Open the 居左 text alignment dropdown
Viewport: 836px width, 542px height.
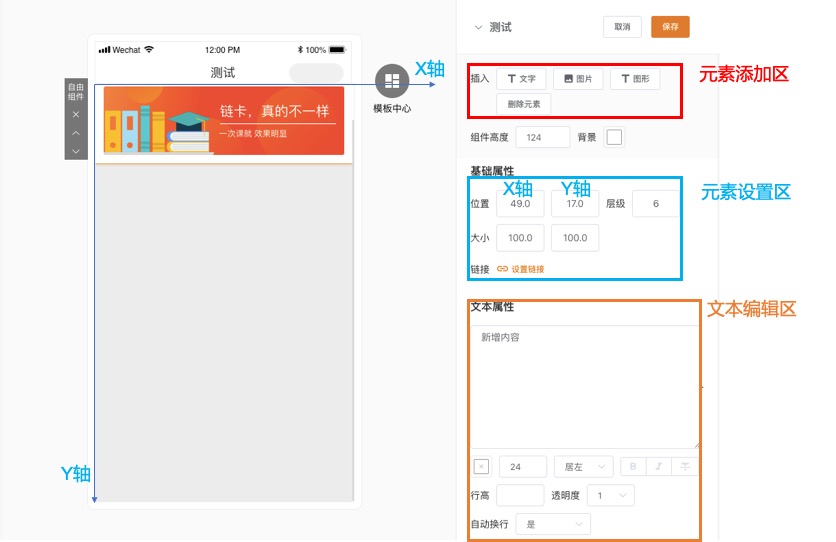pyautogui.click(x=584, y=467)
